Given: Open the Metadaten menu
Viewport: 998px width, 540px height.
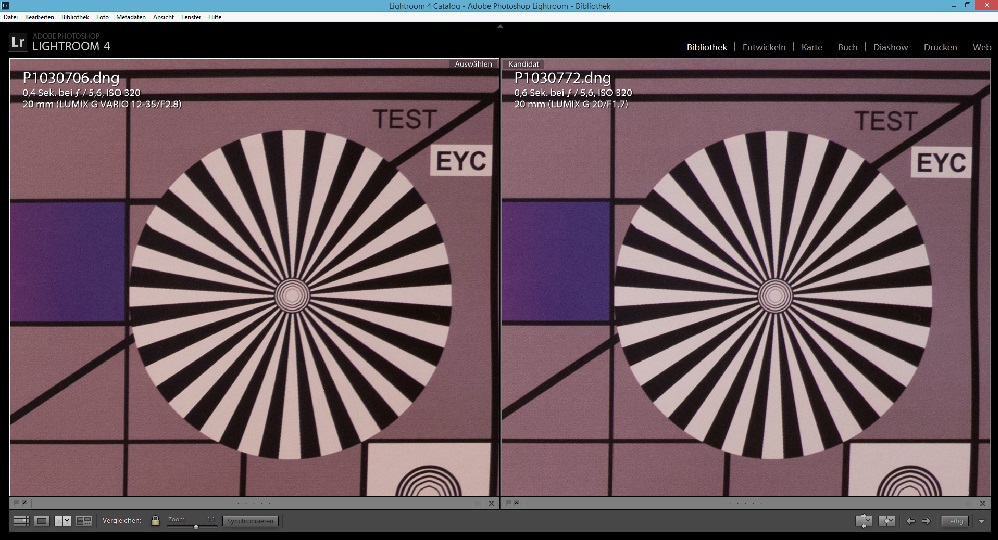Looking at the screenshot, I should 131,17.
